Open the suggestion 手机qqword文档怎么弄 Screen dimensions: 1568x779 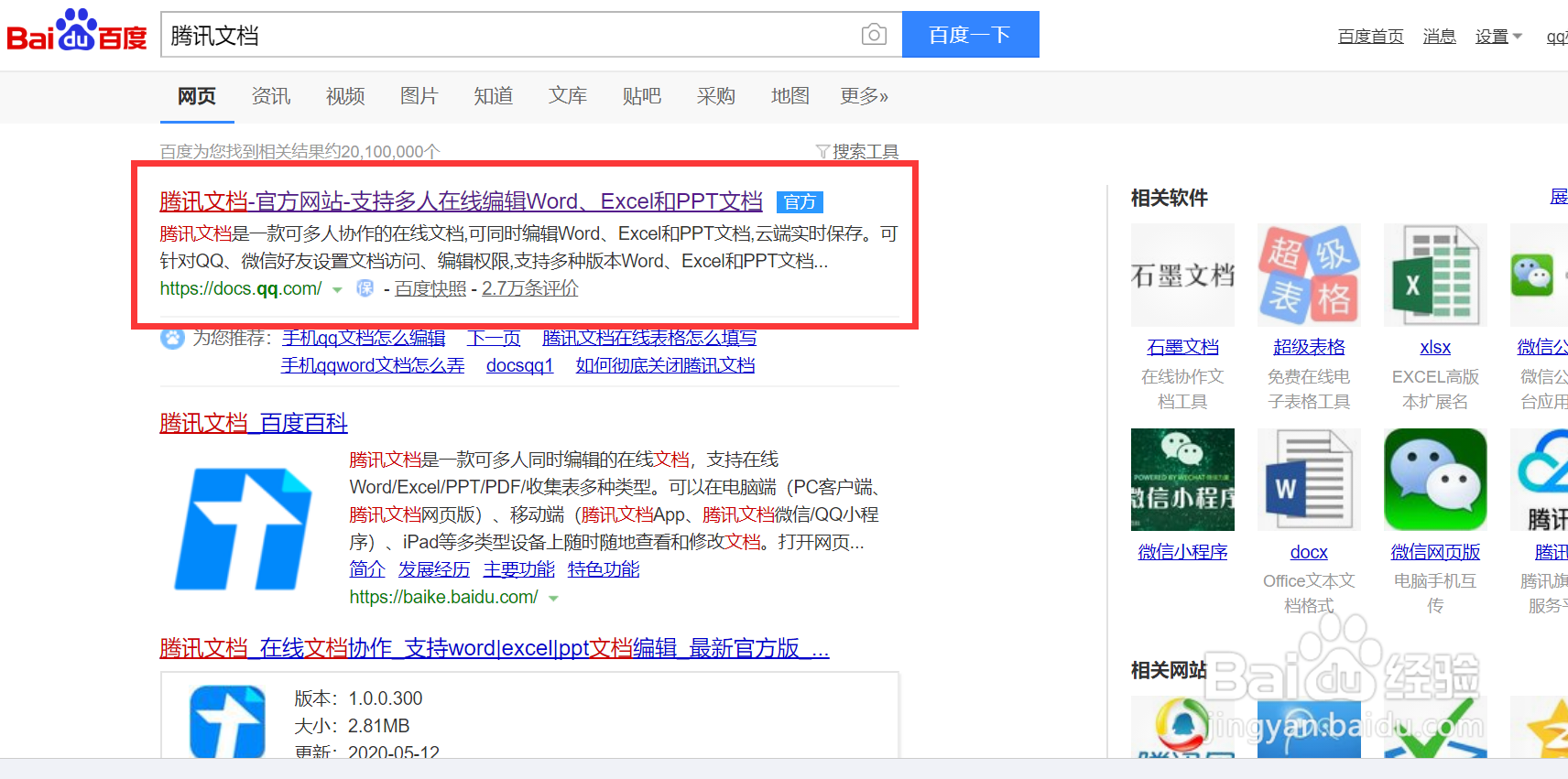(373, 365)
